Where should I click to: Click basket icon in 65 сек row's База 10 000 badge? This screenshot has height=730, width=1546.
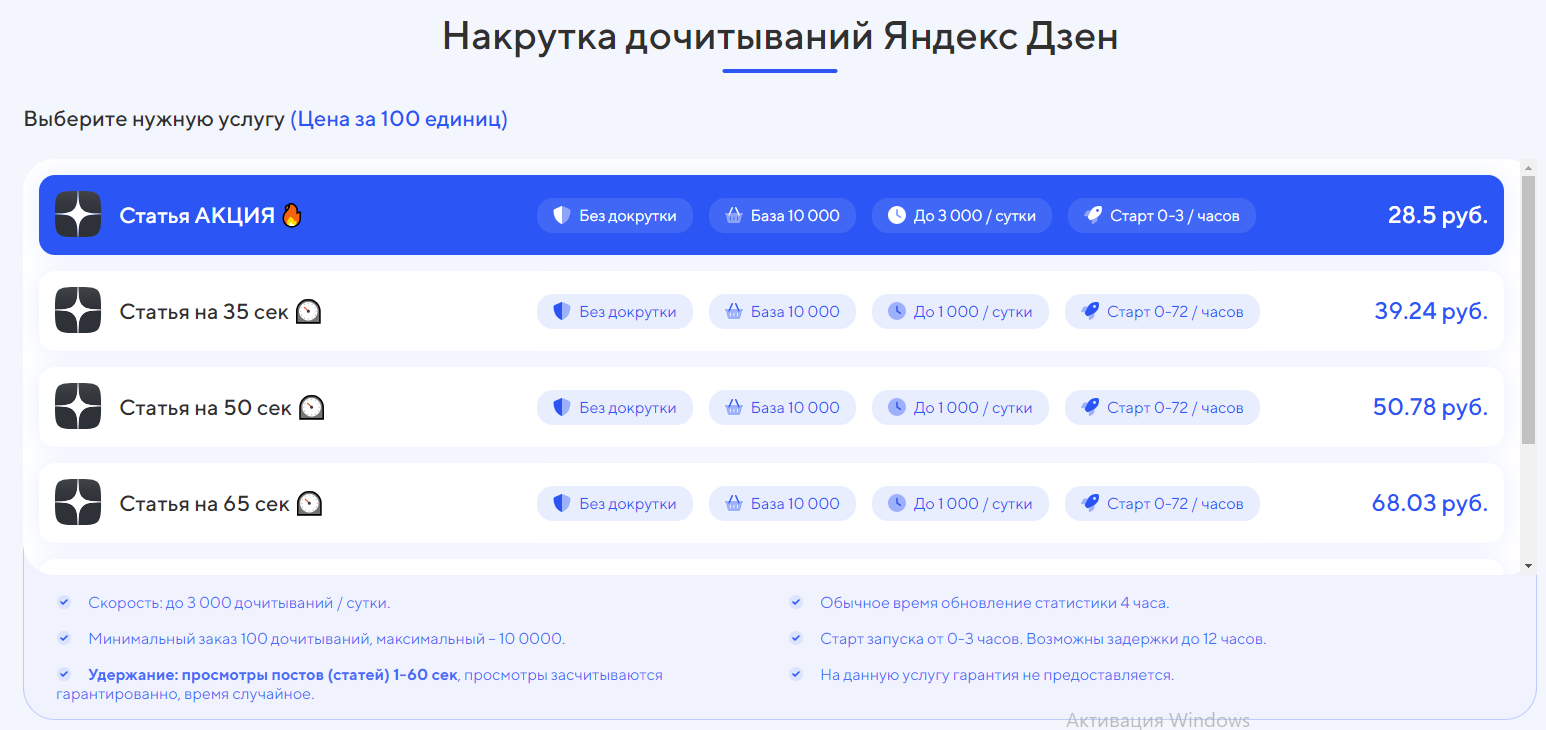[x=734, y=503]
